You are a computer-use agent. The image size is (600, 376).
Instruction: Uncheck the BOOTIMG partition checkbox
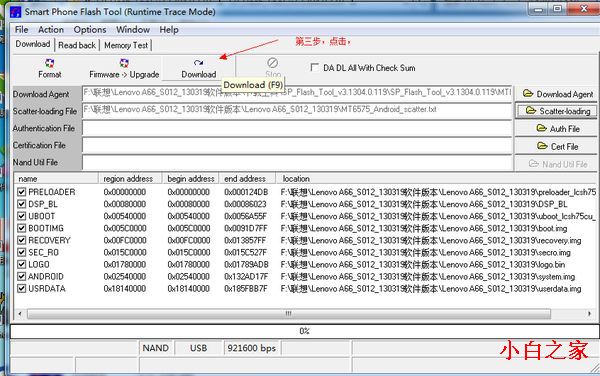21,228
